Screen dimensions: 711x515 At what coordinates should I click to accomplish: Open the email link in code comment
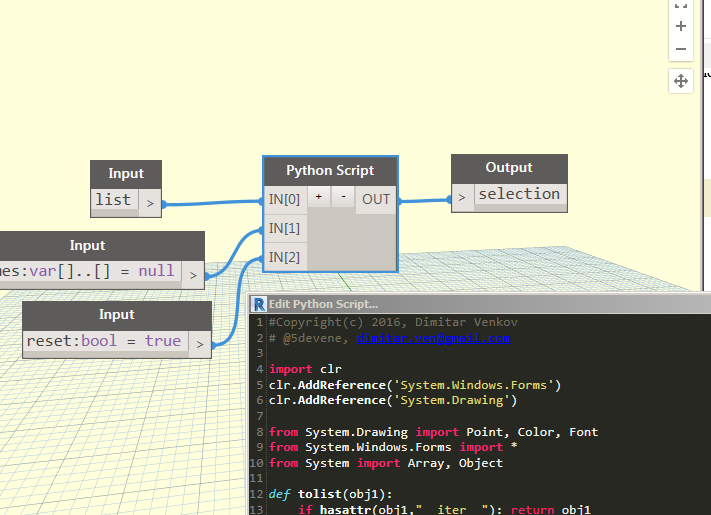click(432, 338)
